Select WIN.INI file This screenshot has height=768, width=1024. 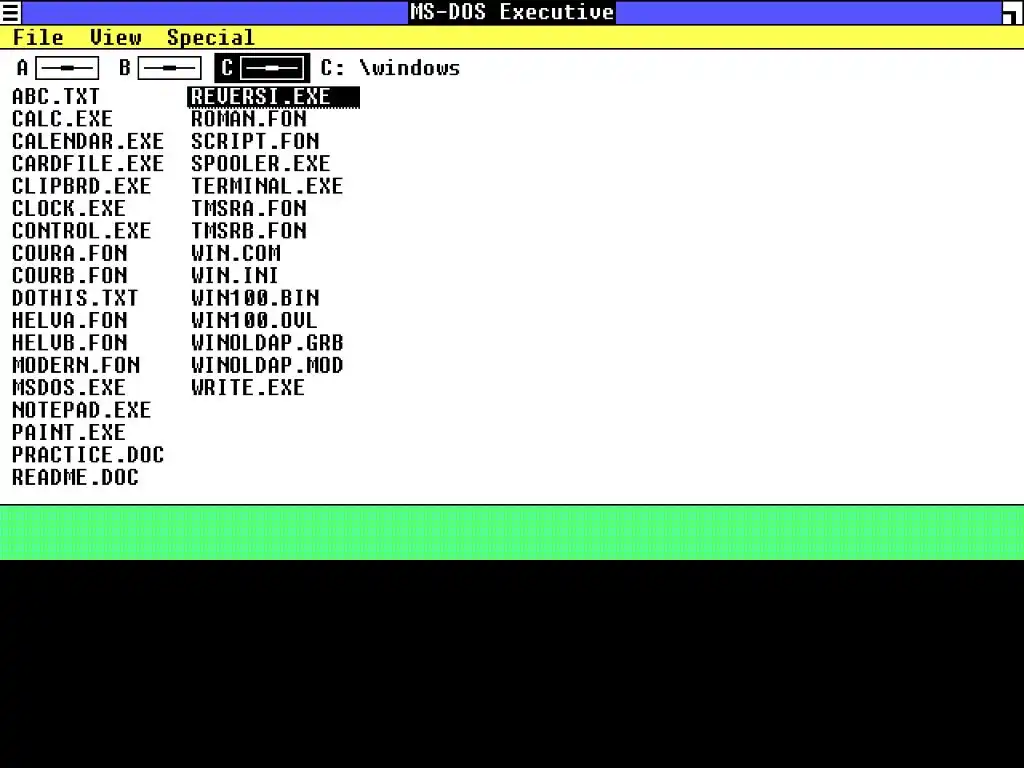pos(234,276)
